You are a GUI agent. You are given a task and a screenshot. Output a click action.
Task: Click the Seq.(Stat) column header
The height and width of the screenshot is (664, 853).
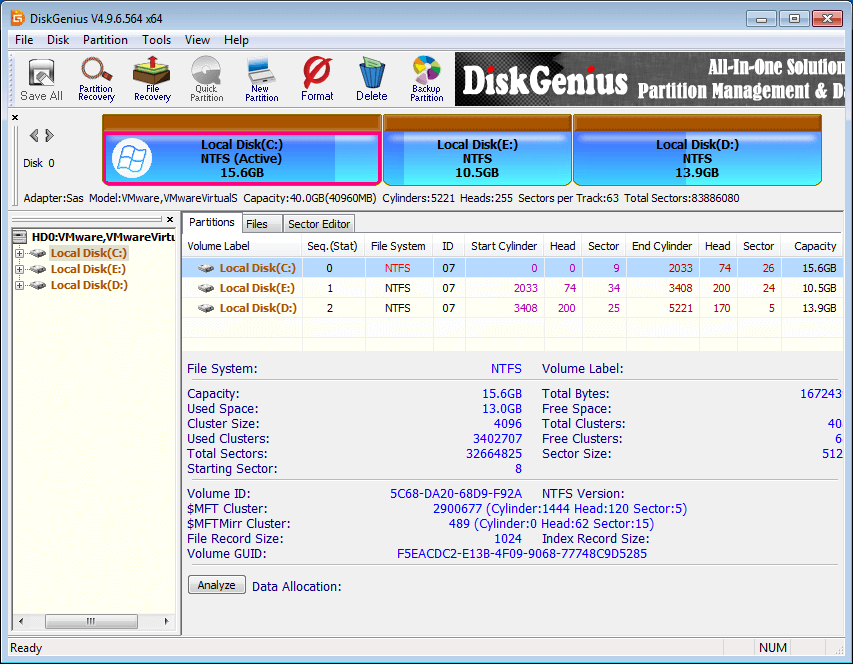[332, 246]
